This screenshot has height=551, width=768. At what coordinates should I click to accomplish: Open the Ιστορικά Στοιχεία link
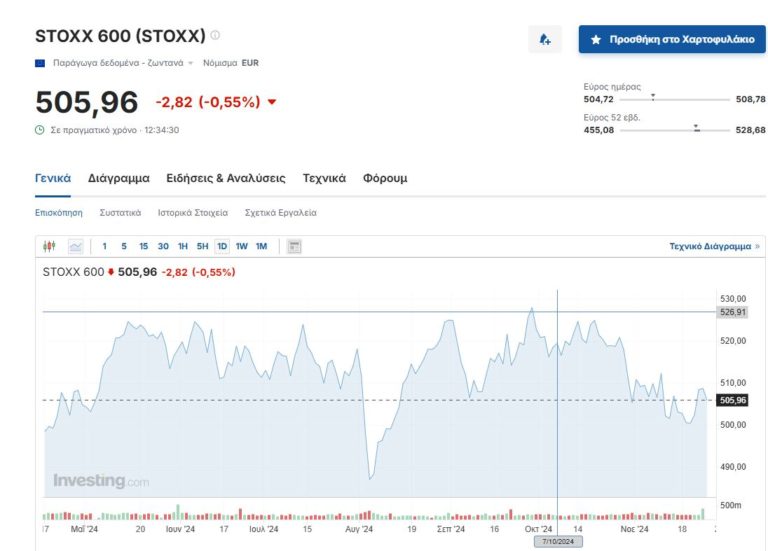[x=193, y=213]
